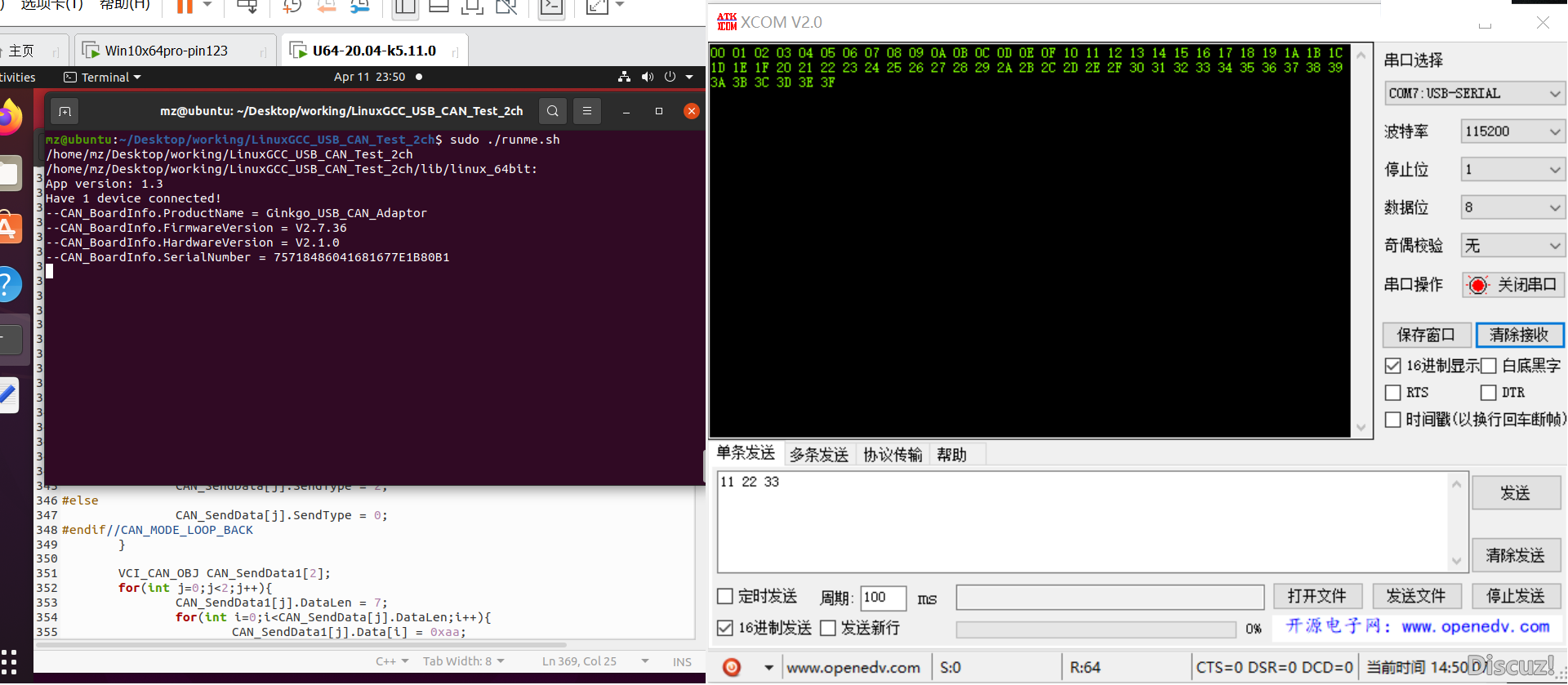The height and width of the screenshot is (685, 1568).
Task: Select COM7: USB-SERIAL port dropdown
Action: point(1475,93)
